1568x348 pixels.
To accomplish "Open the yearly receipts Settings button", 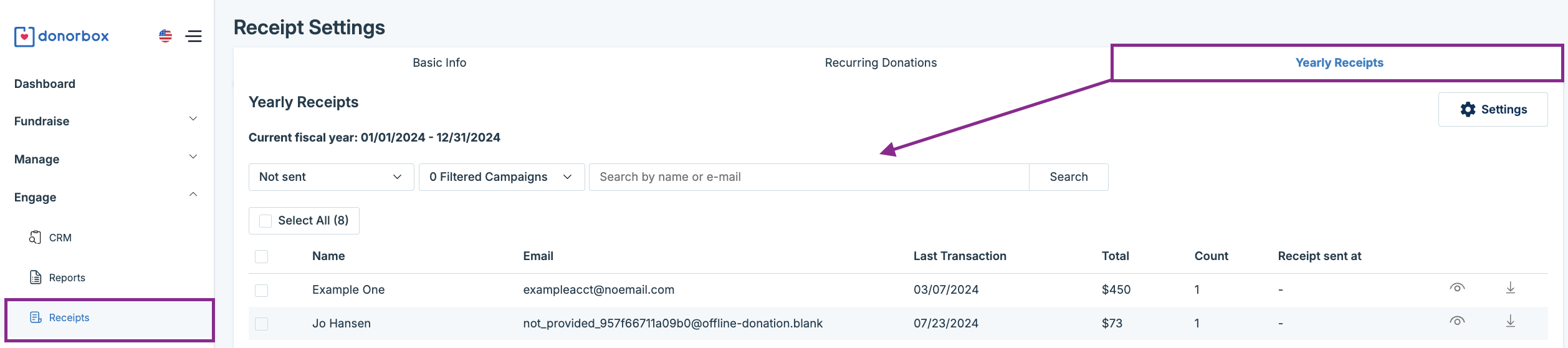I will point(1493,110).
